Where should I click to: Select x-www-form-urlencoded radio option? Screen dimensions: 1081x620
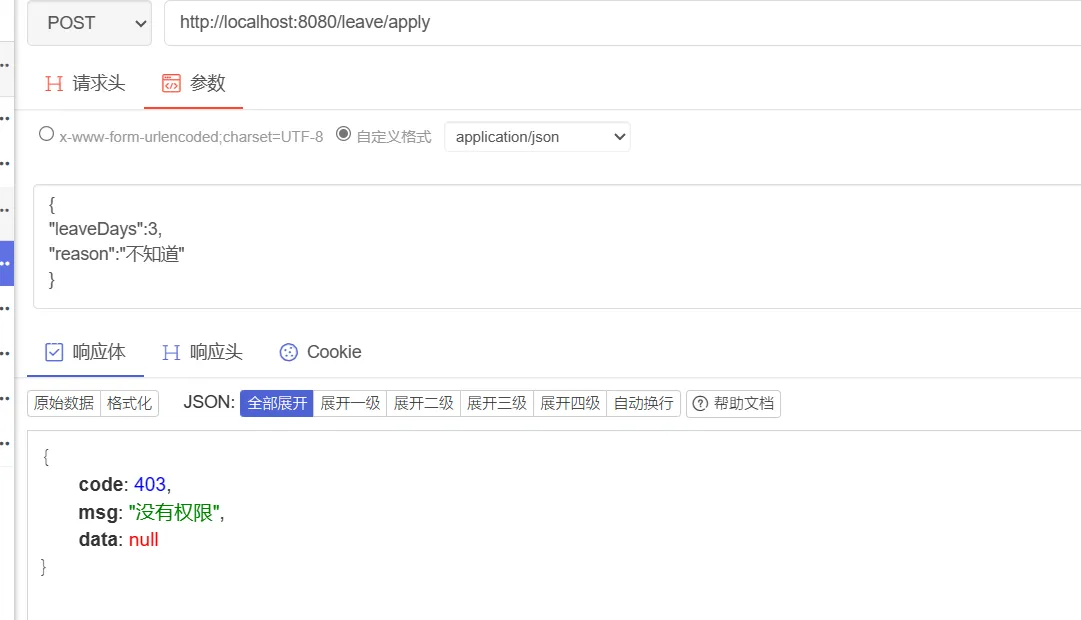[x=46, y=134]
